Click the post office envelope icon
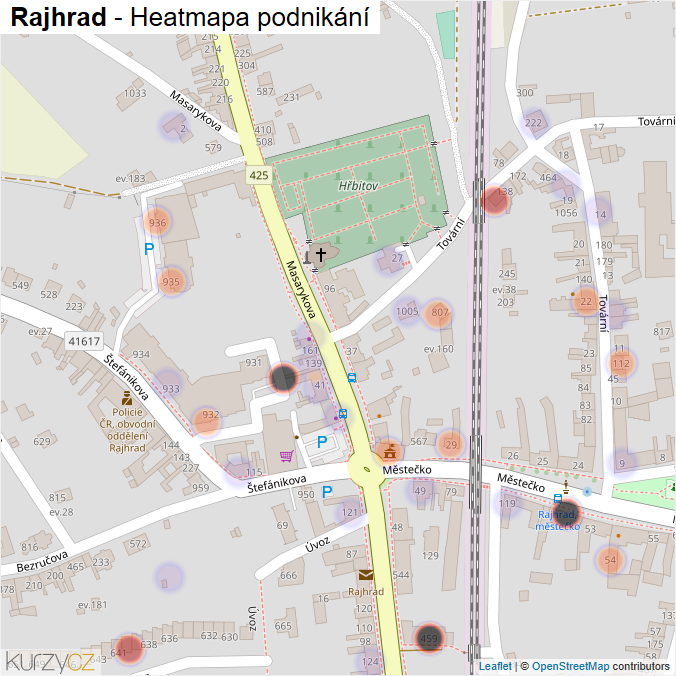Viewport: 676px width, 676px height. (x=366, y=575)
